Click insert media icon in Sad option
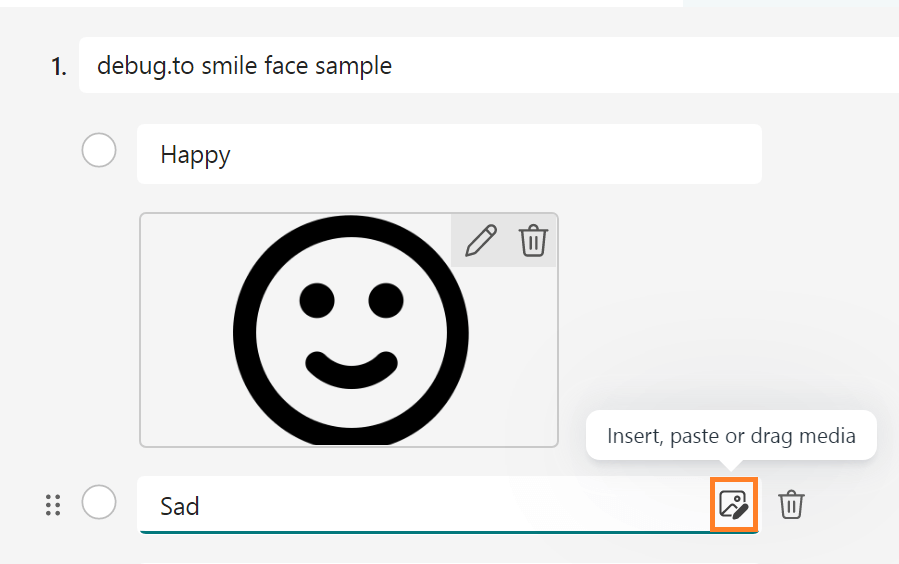This screenshot has height=564, width=899. (x=733, y=505)
